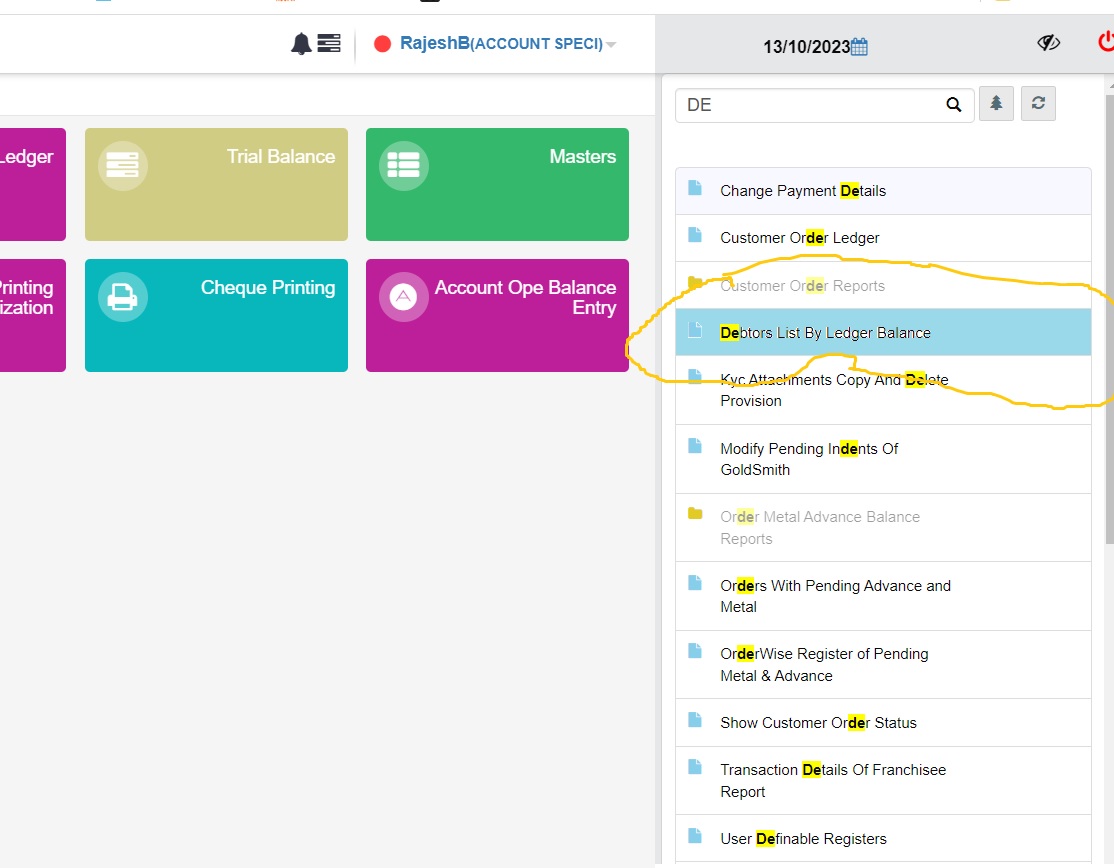This screenshot has height=868, width=1114.
Task: Open Modify Pending Indents Of GoldSmith
Action: click(x=883, y=459)
